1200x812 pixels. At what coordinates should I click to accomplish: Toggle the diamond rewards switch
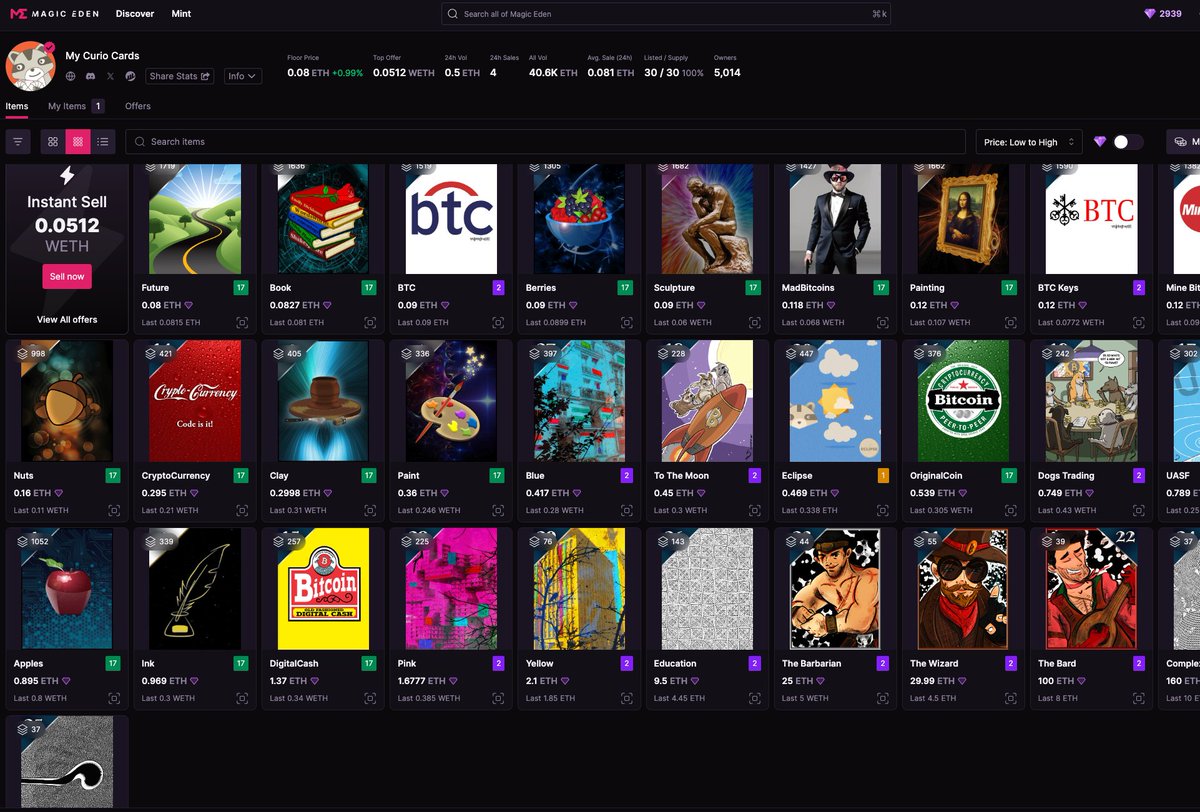pos(1128,142)
